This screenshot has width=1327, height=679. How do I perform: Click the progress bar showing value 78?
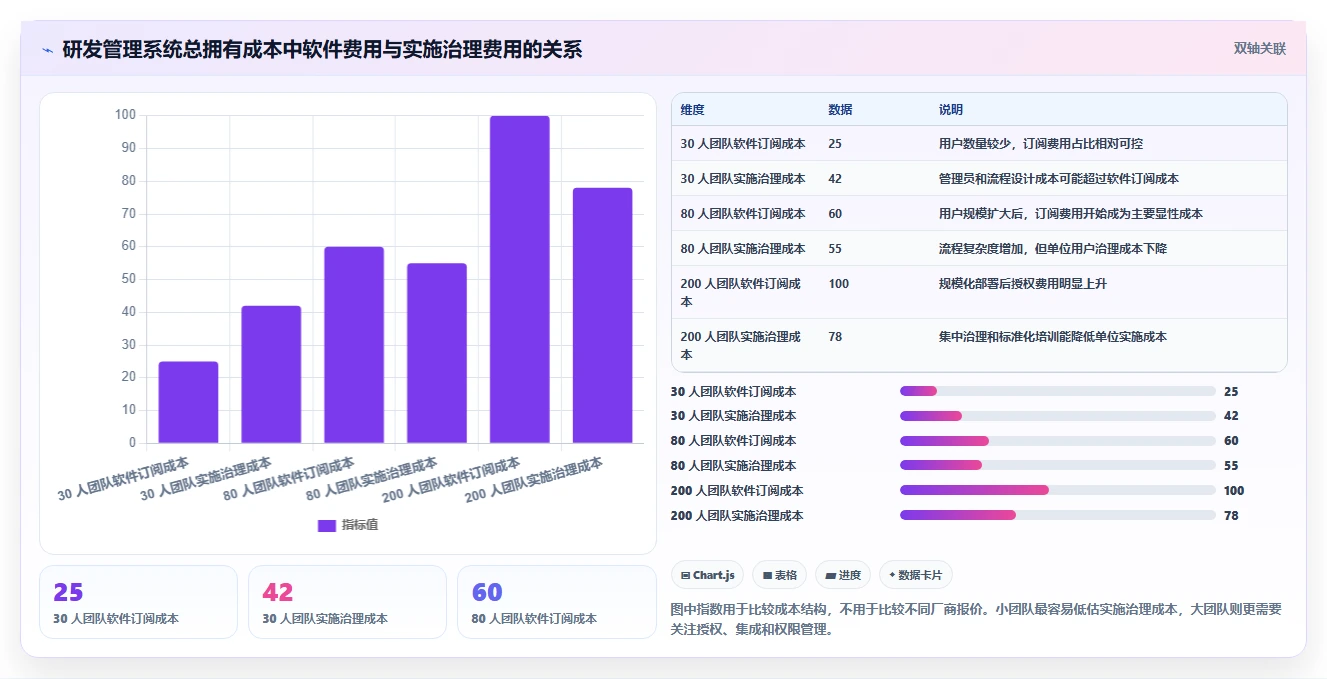point(1058,516)
